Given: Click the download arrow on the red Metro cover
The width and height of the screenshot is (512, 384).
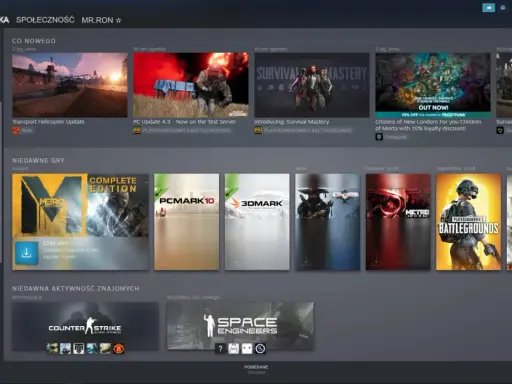Looking at the screenshot, I should point(376,260).
